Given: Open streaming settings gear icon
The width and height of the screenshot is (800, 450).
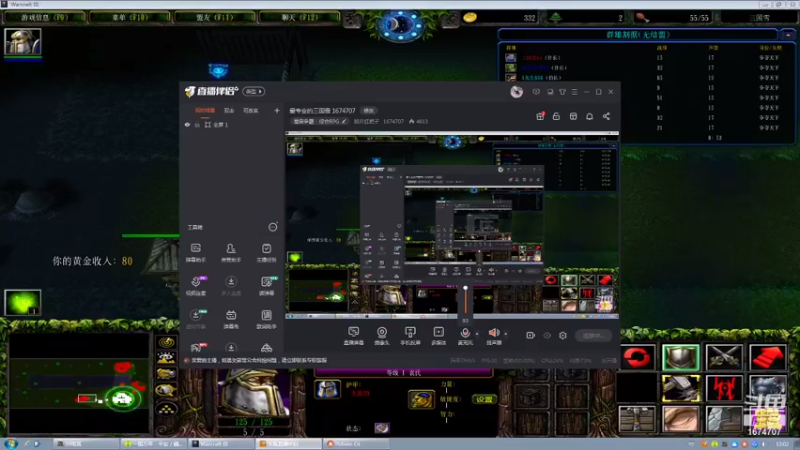Looking at the screenshot, I should tap(563, 335).
